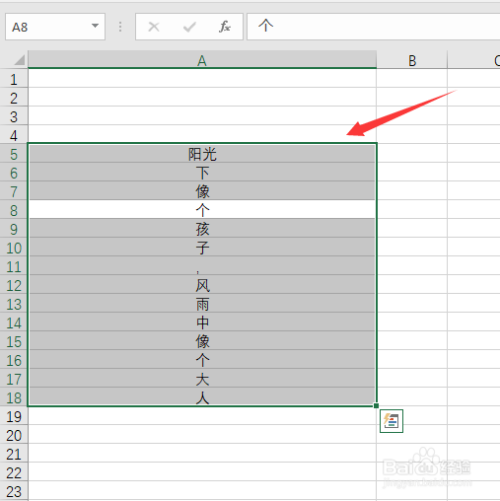Click the cell containing 雨
Viewport: 500px width, 501px height.
point(202,304)
